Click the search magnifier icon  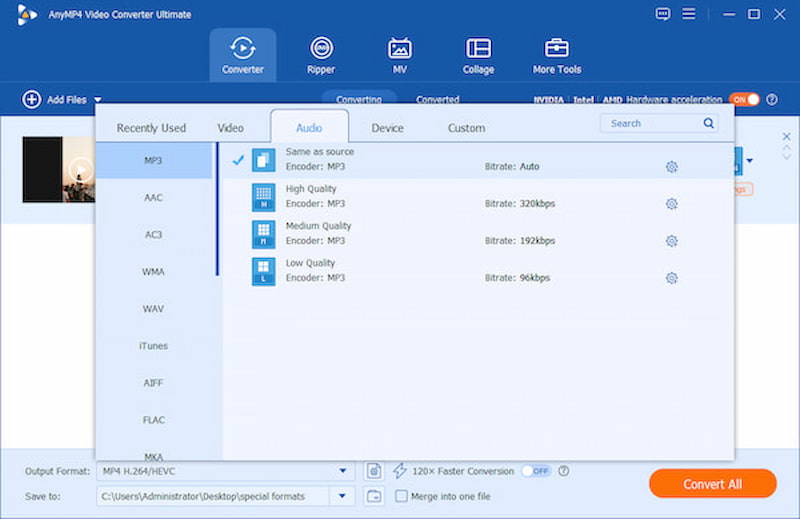pos(708,123)
